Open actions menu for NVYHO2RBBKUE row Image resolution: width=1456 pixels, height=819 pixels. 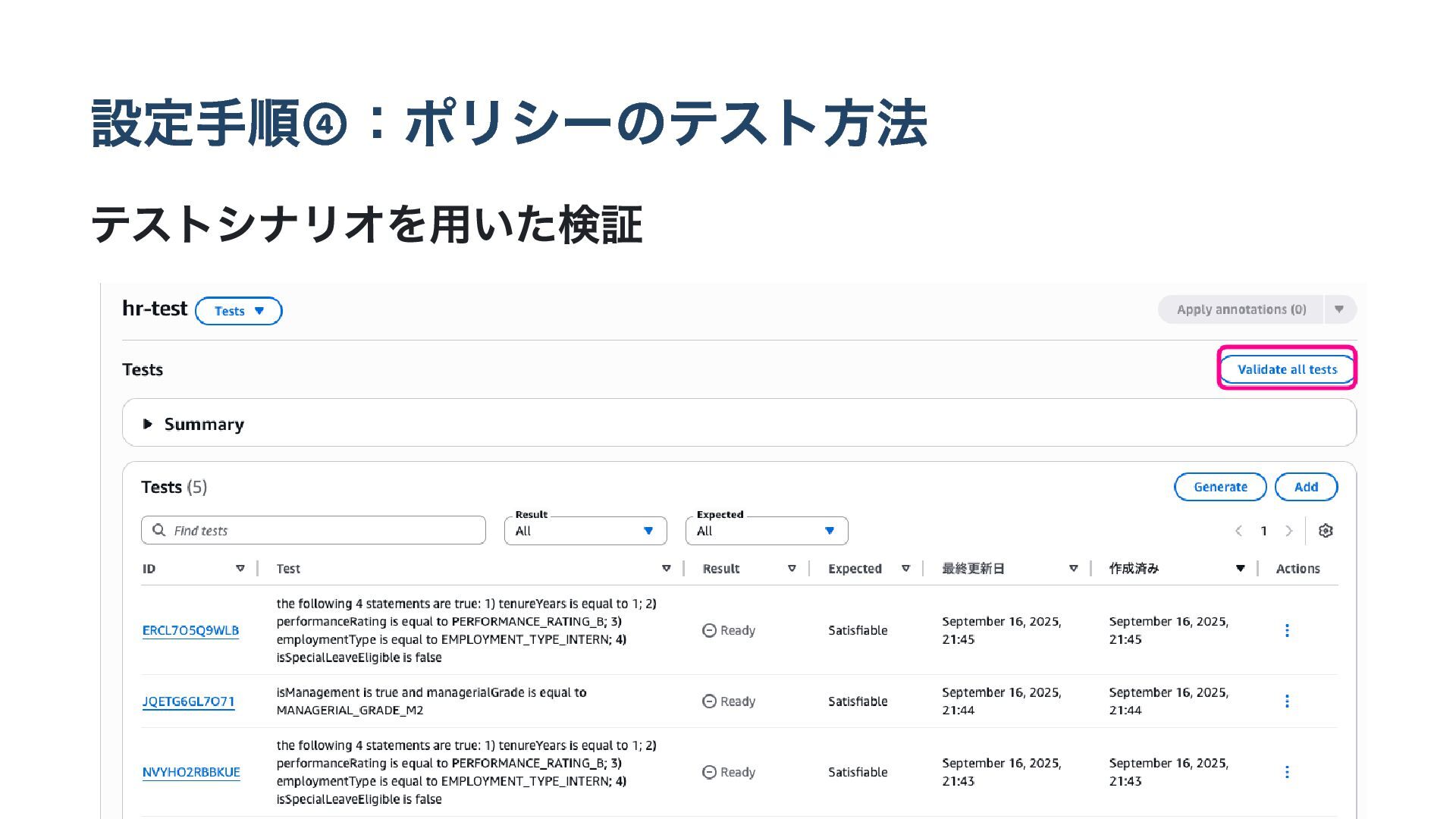(1287, 772)
